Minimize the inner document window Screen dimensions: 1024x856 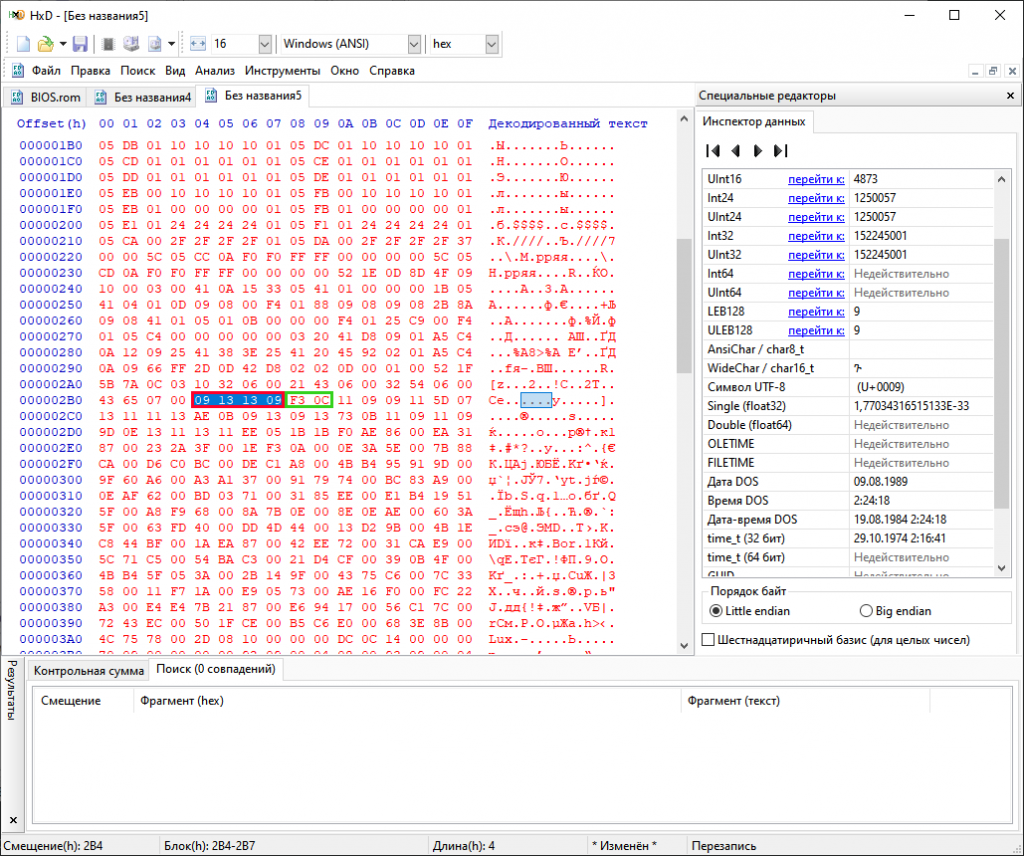click(x=975, y=71)
